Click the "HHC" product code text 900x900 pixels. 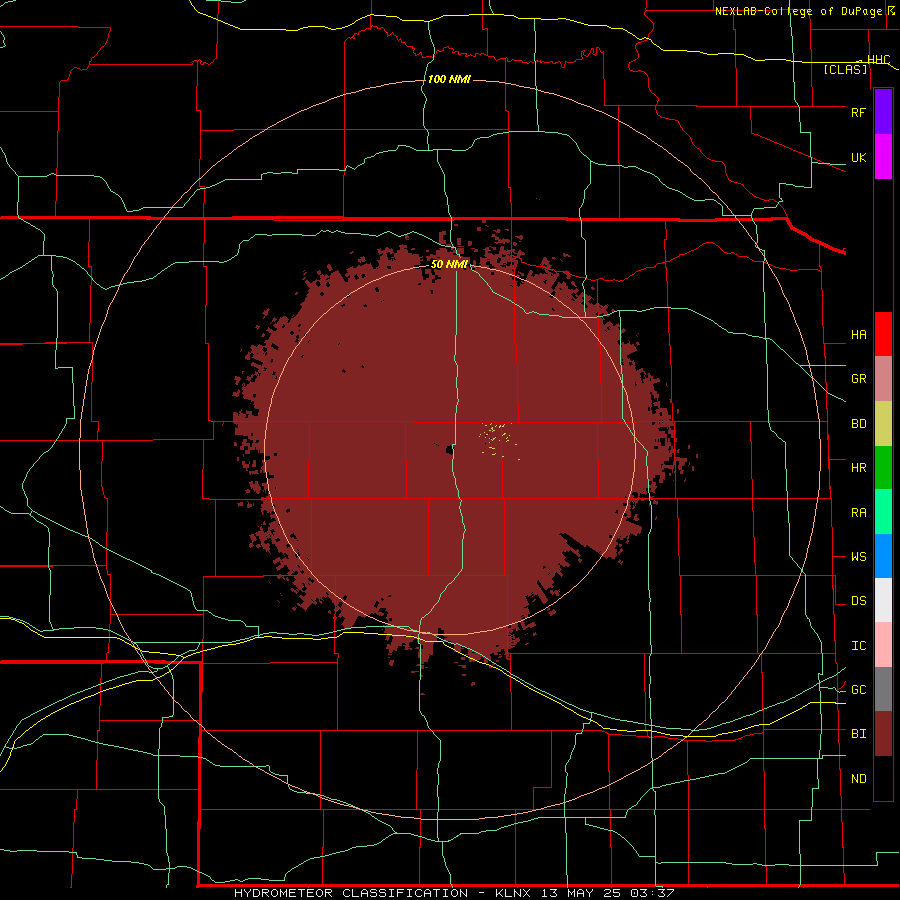pyautogui.click(x=878, y=60)
